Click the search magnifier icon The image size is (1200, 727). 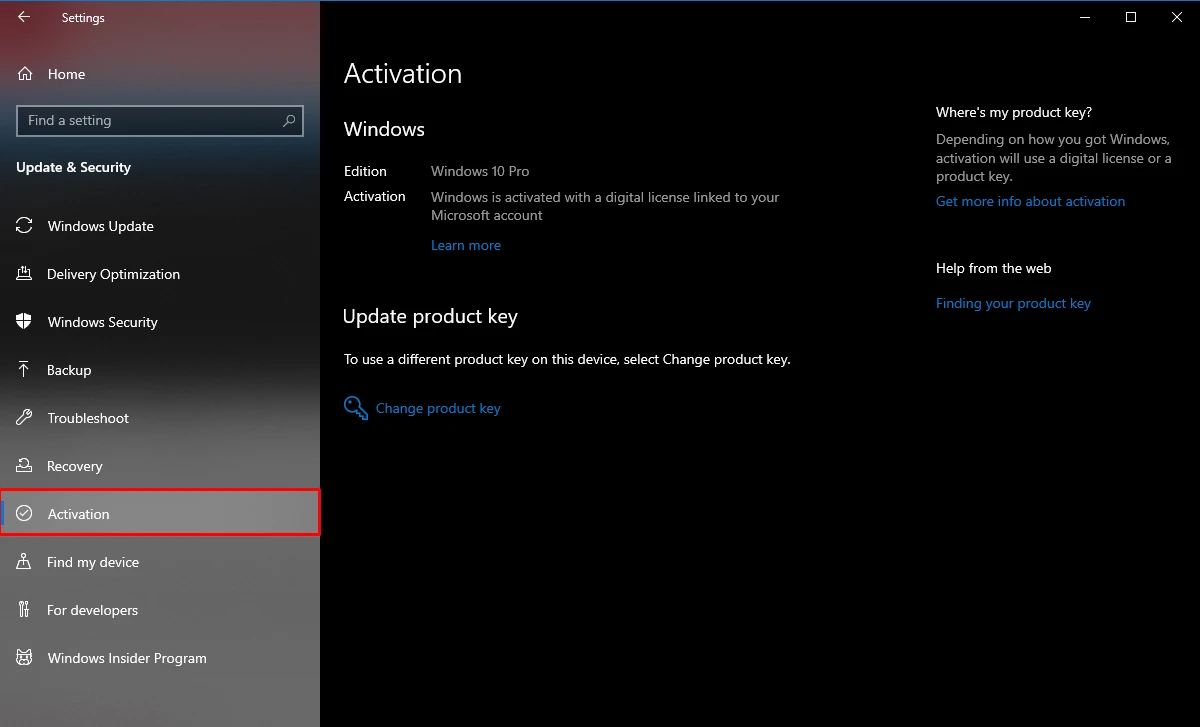coord(289,121)
